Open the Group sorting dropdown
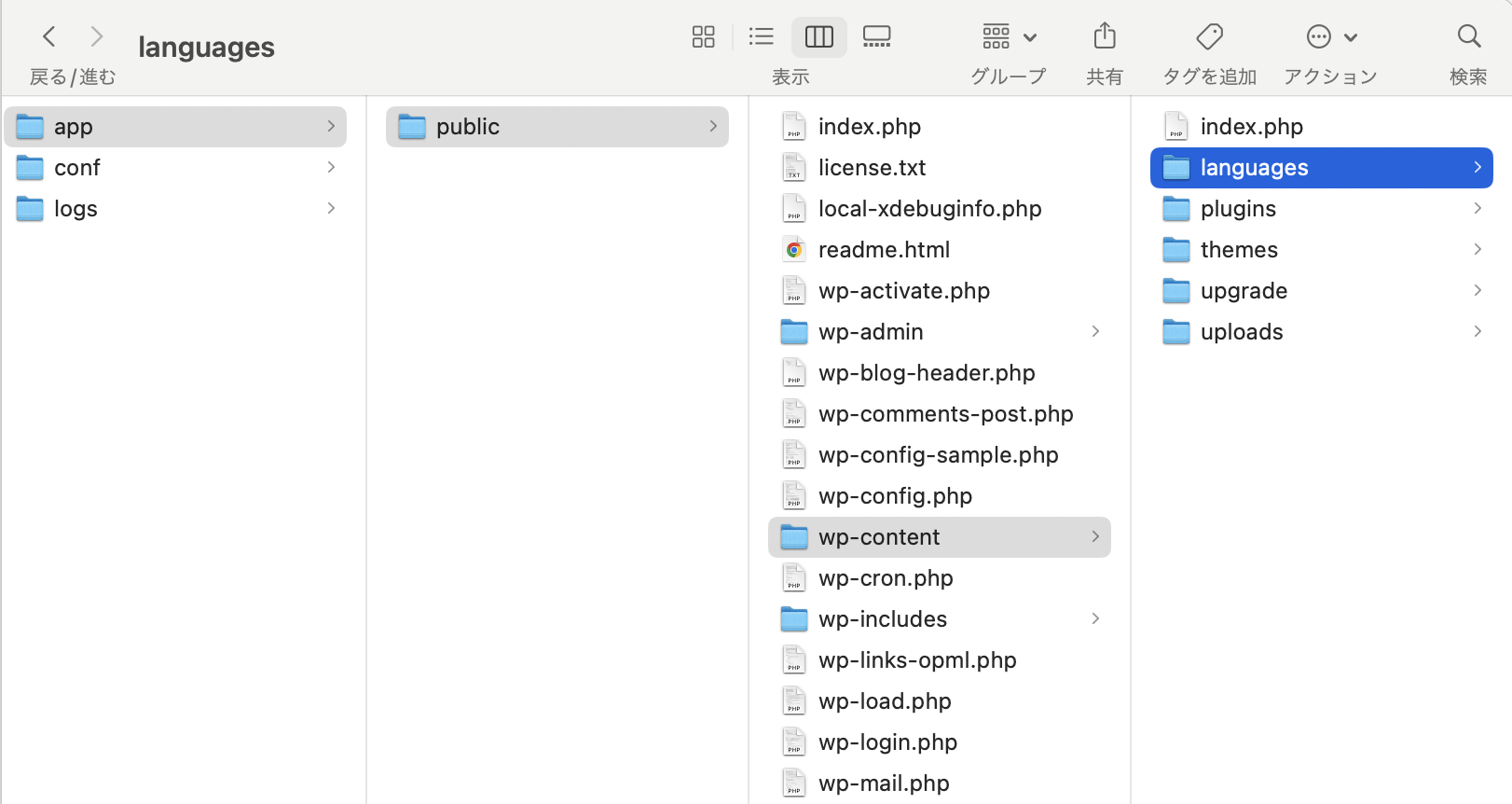 [1009, 37]
